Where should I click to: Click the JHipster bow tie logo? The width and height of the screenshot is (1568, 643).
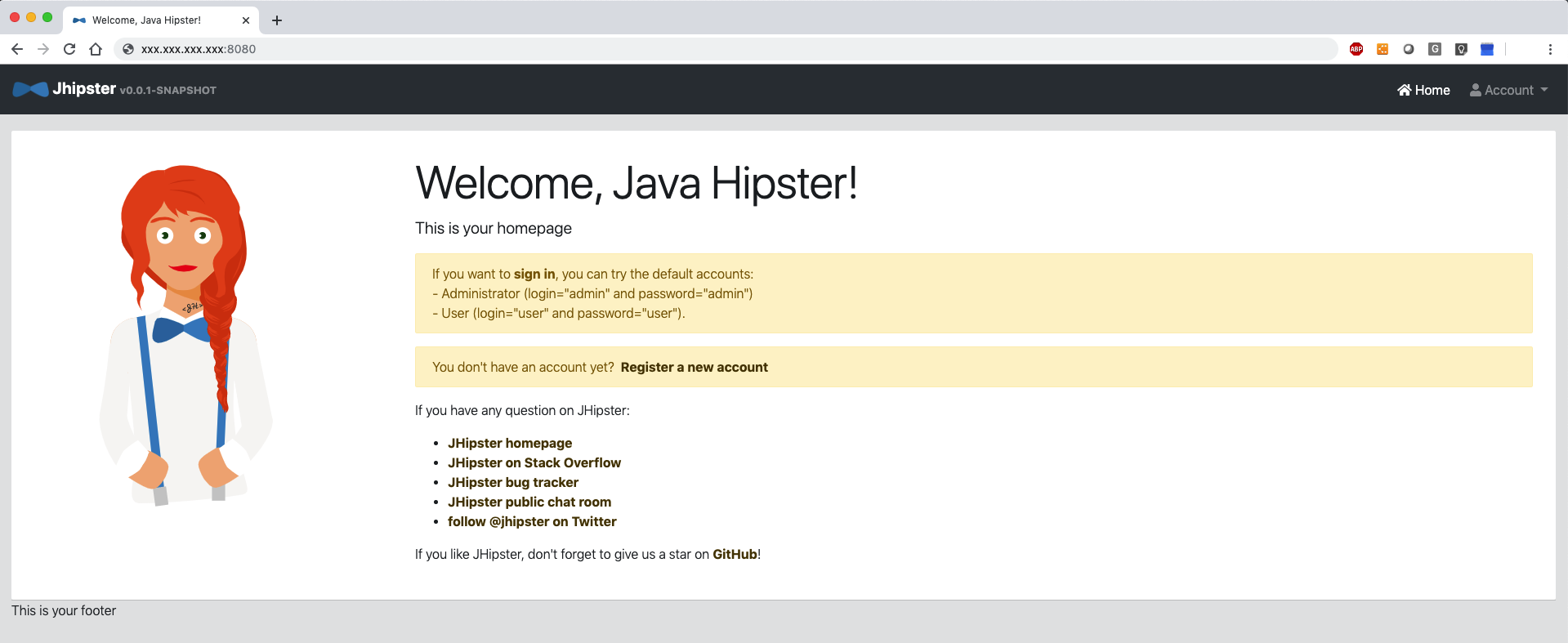30,89
